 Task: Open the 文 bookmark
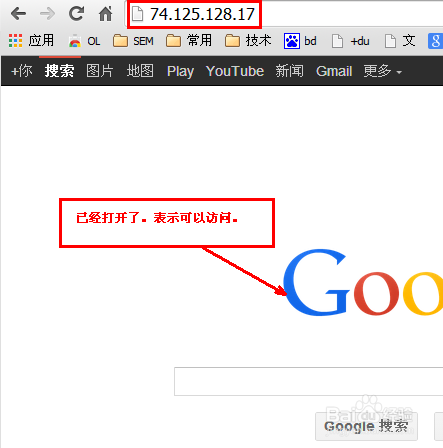coord(400,41)
